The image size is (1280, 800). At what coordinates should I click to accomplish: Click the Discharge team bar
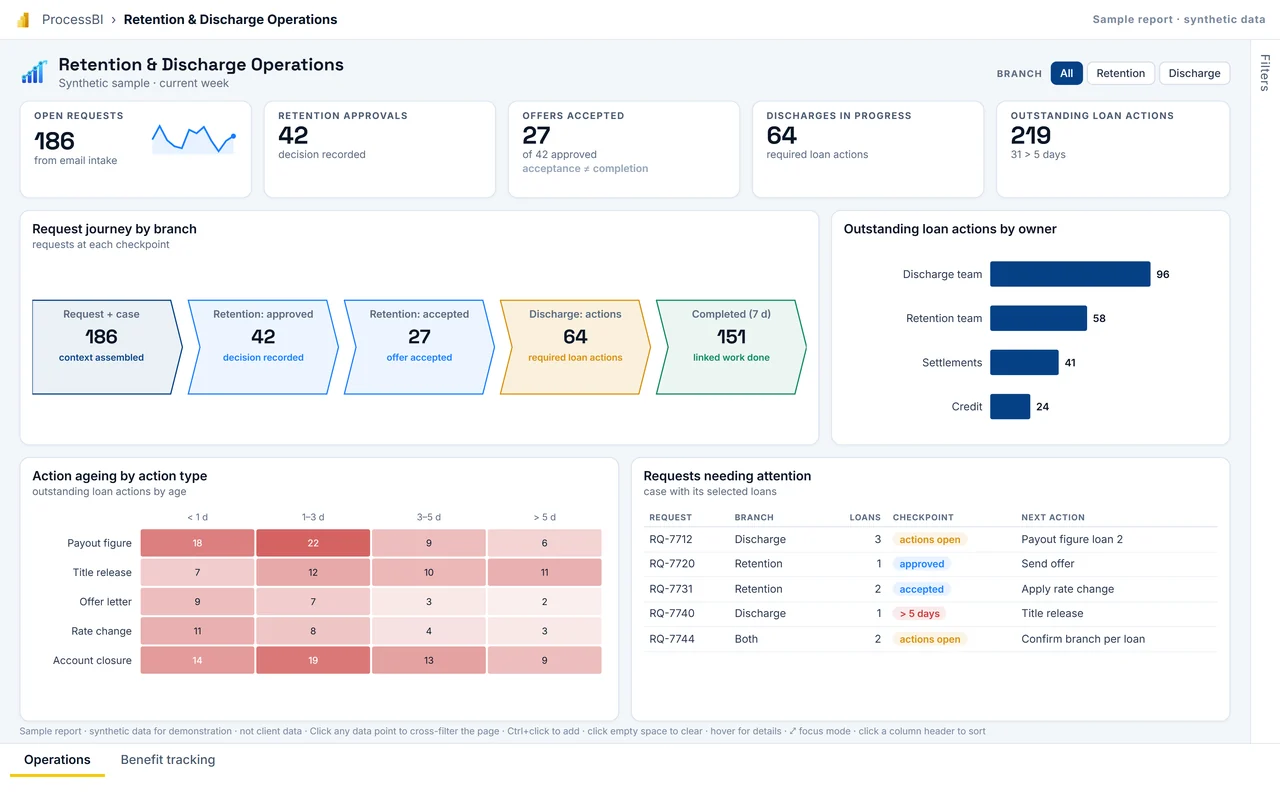pos(1070,274)
